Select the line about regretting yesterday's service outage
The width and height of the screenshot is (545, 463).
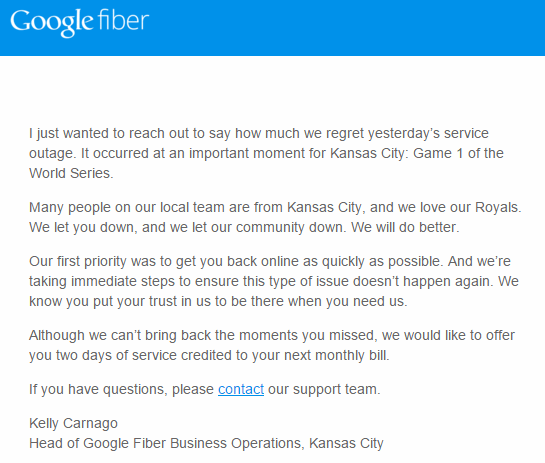tap(259, 133)
